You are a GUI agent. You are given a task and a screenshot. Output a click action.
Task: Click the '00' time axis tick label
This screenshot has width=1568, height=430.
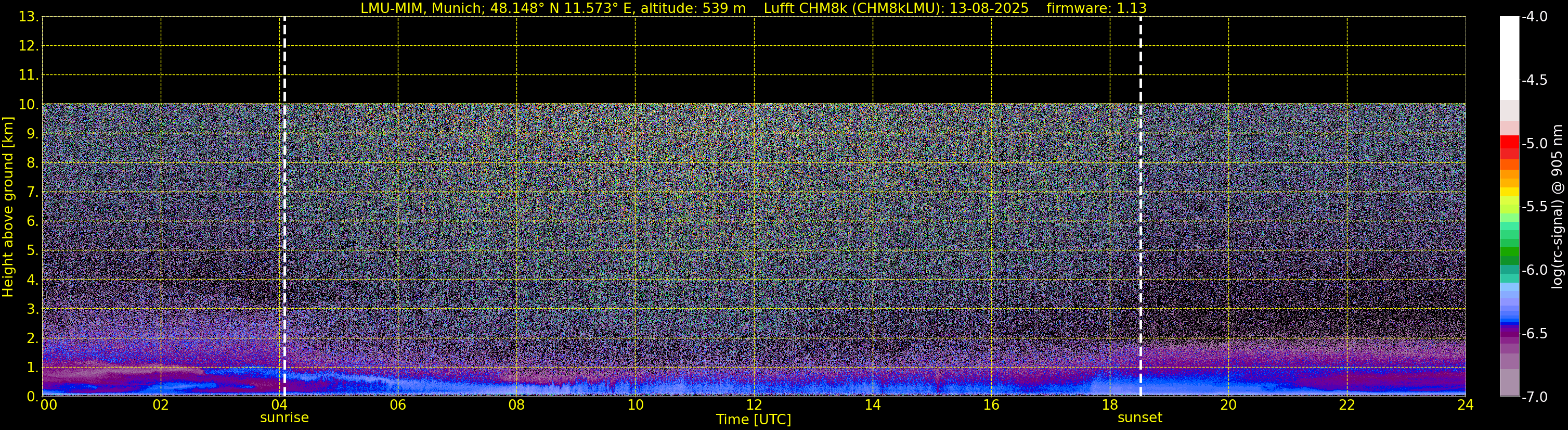point(49,405)
